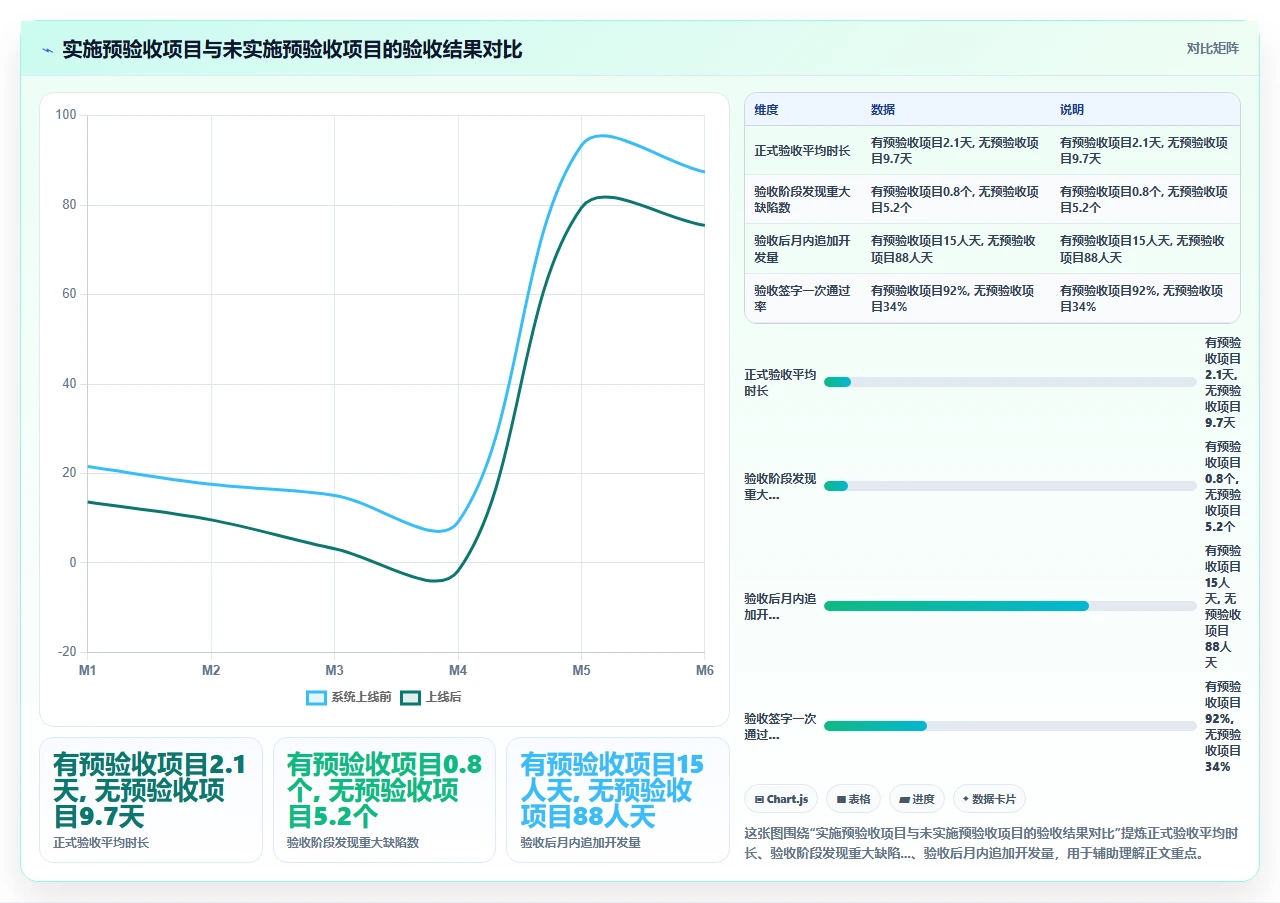Image resolution: width=1280 pixels, height=903 pixels.
Task: Select table cell 验收阶段发现重大缺陷数
Action: (803, 199)
